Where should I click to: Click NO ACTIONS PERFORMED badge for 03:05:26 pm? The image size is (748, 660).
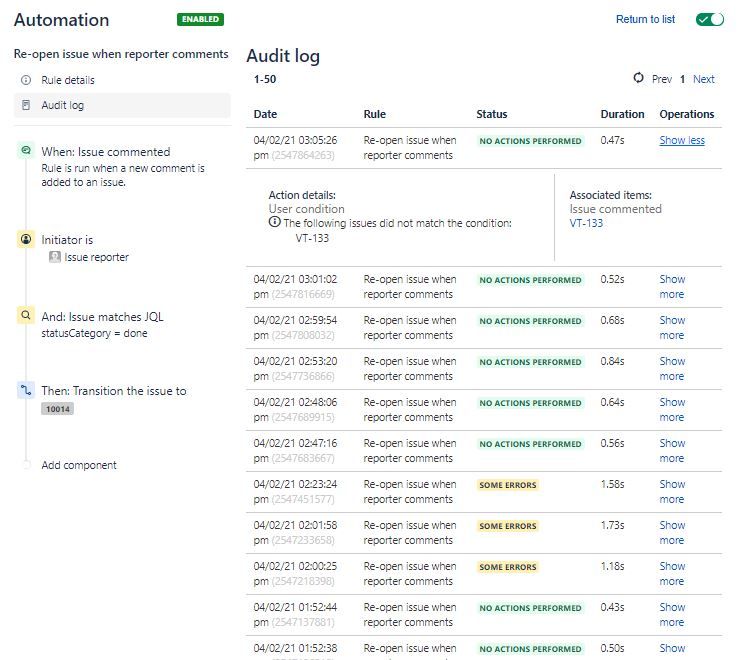coord(530,141)
